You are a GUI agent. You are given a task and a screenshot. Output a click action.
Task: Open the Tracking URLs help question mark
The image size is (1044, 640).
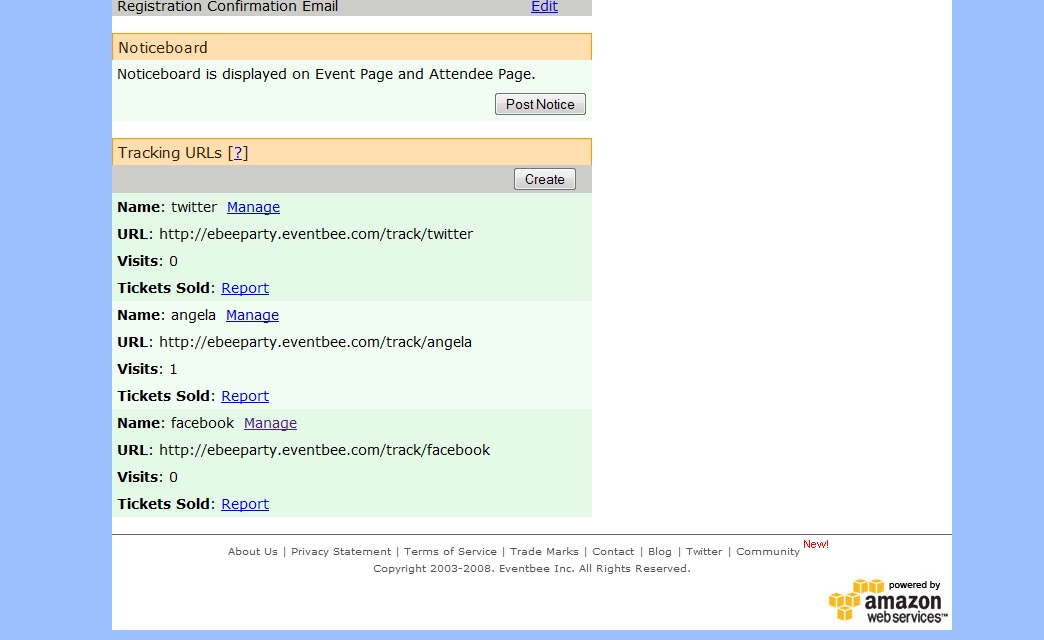click(238, 153)
